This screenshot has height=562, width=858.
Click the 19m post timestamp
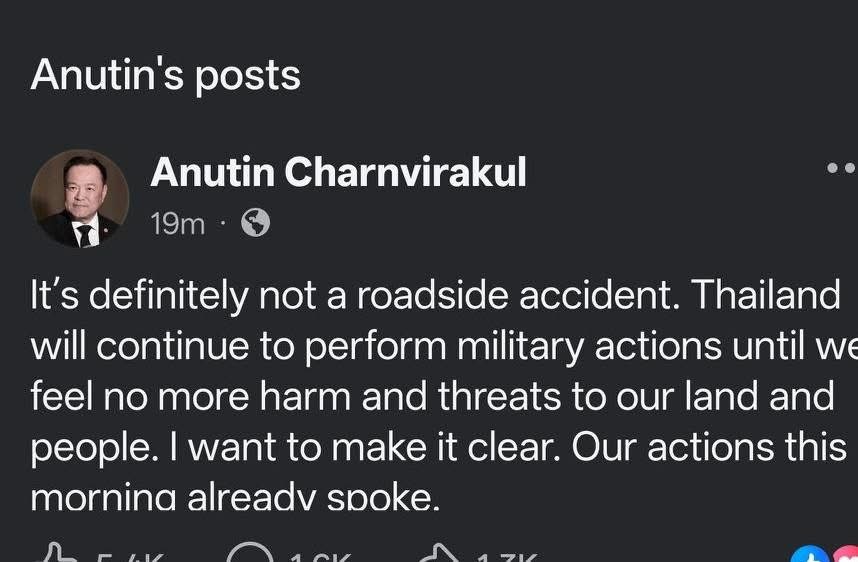point(177,224)
